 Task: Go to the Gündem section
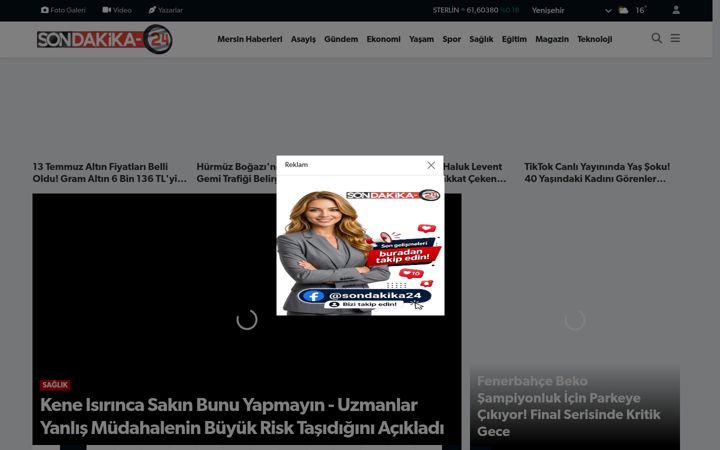tap(341, 39)
